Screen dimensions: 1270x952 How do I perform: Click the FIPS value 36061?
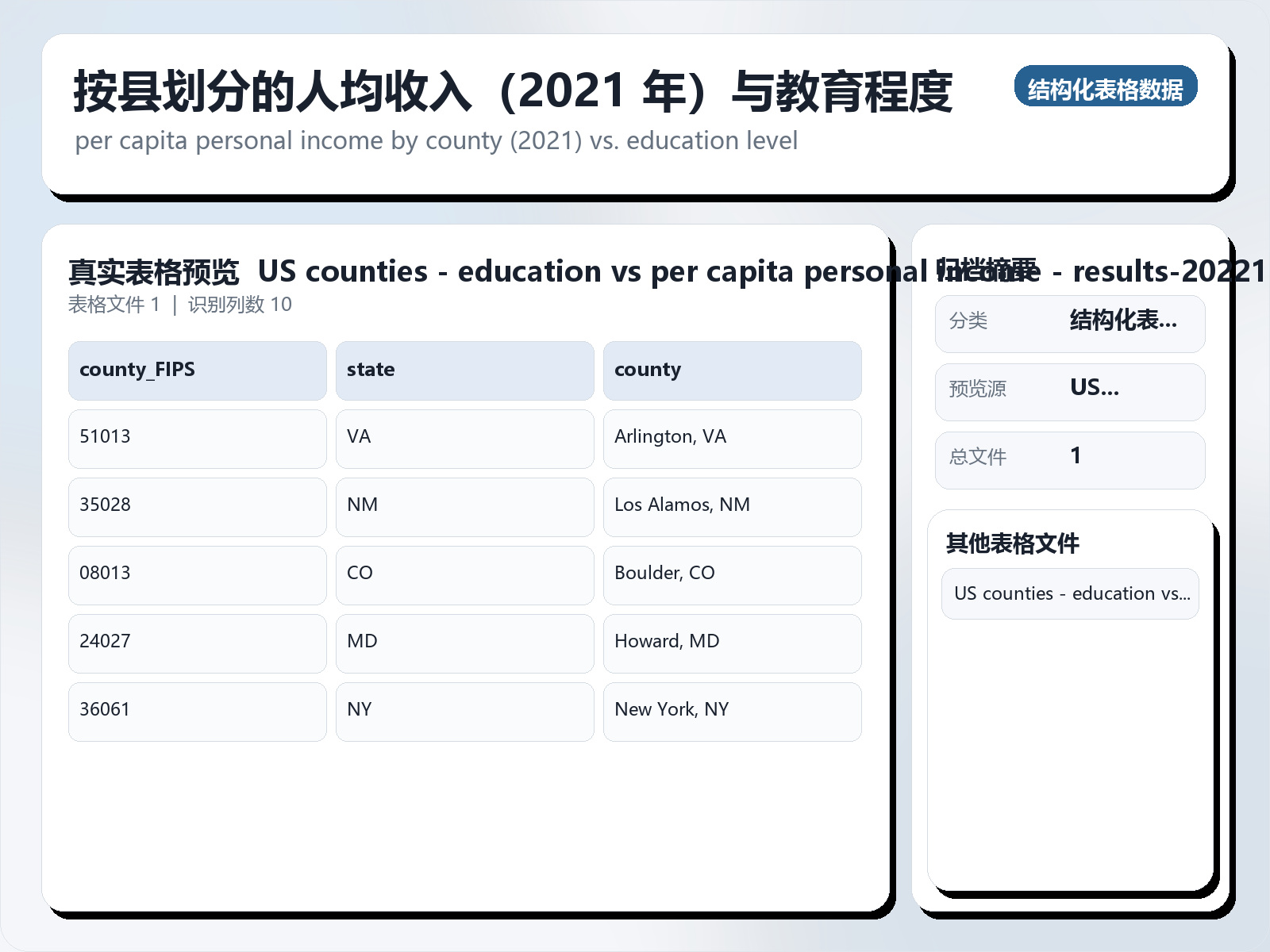(197, 711)
